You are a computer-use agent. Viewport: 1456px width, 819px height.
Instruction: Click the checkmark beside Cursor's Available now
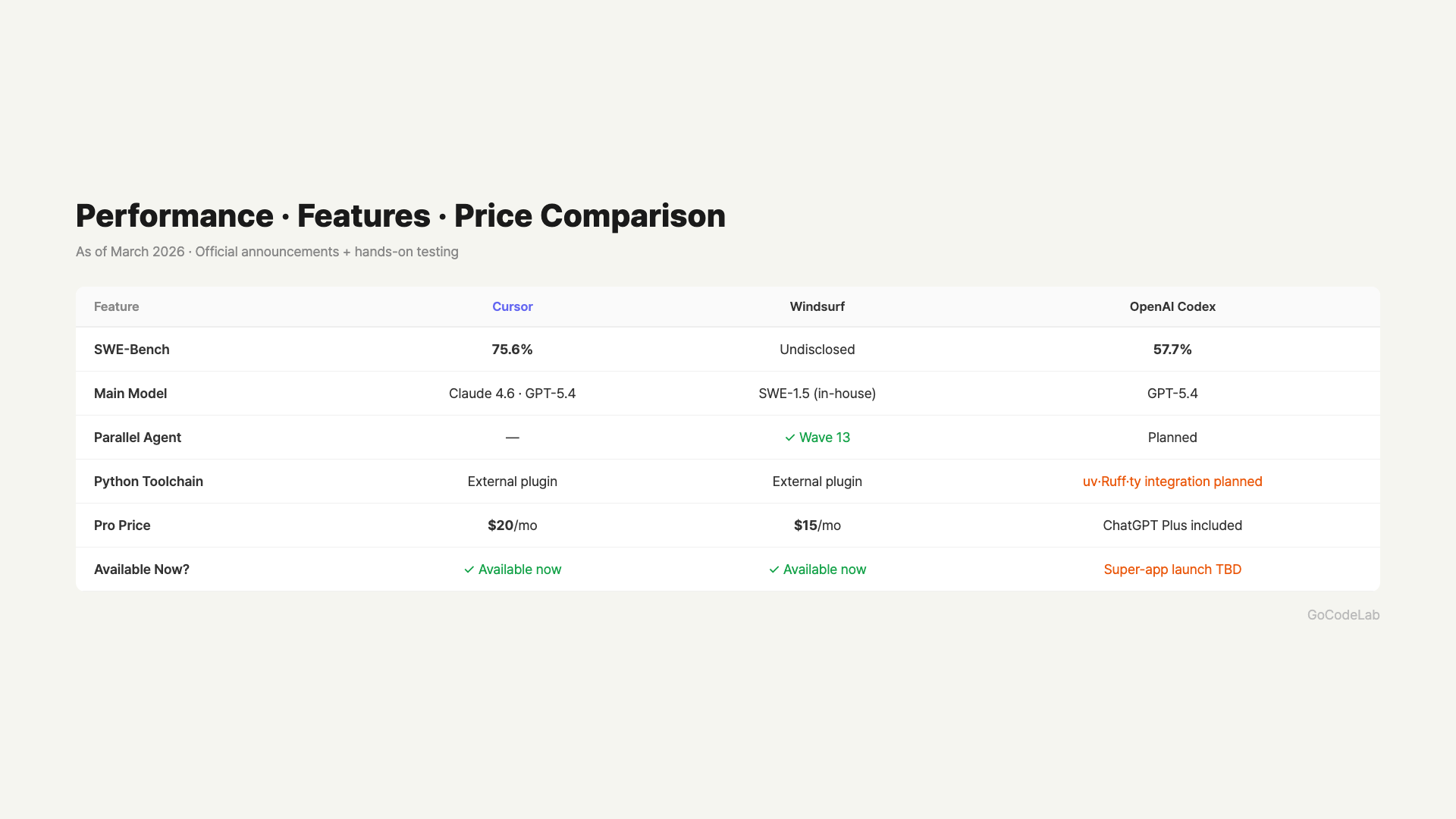tap(469, 570)
